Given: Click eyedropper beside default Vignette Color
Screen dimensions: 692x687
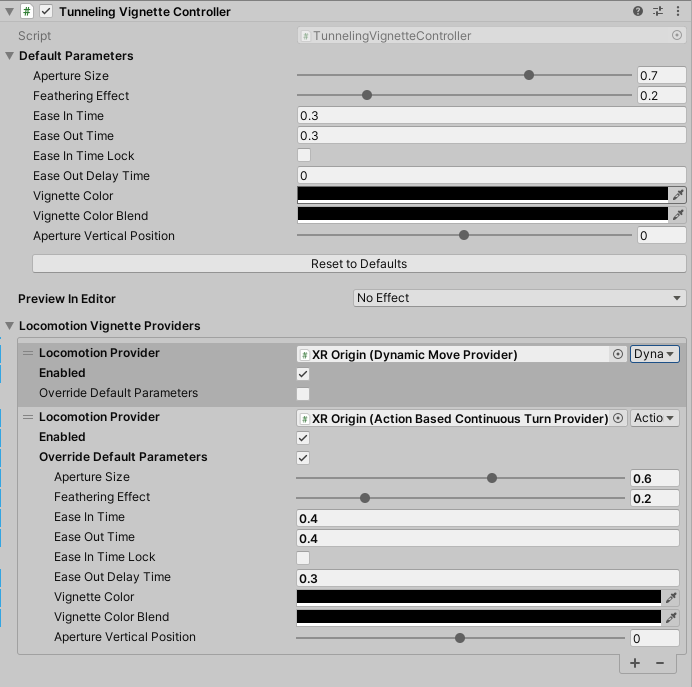Looking at the screenshot, I should [x=678, y=195].
